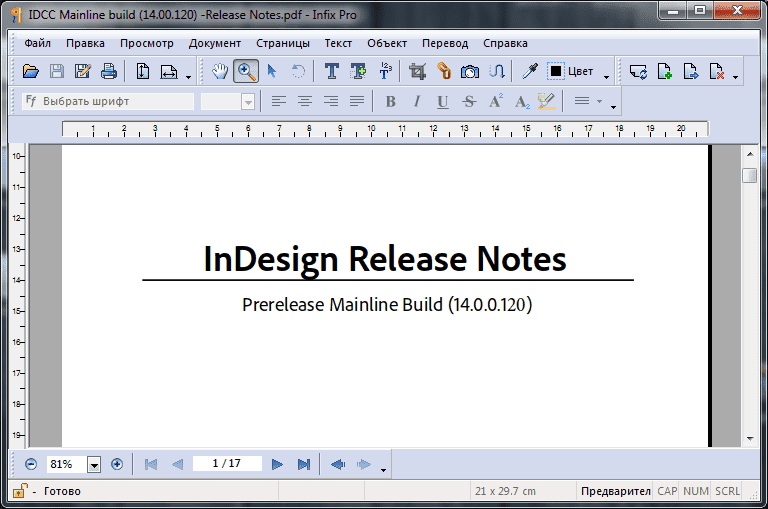
Task: Align text left
Action: click(279, 101)
